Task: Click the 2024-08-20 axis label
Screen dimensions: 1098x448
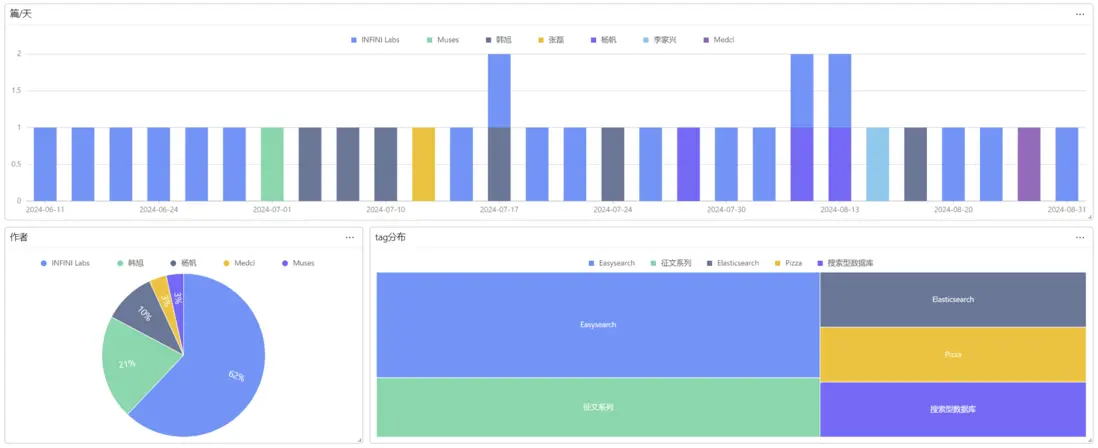Action: pyautogui.click(x=953, y=209)
